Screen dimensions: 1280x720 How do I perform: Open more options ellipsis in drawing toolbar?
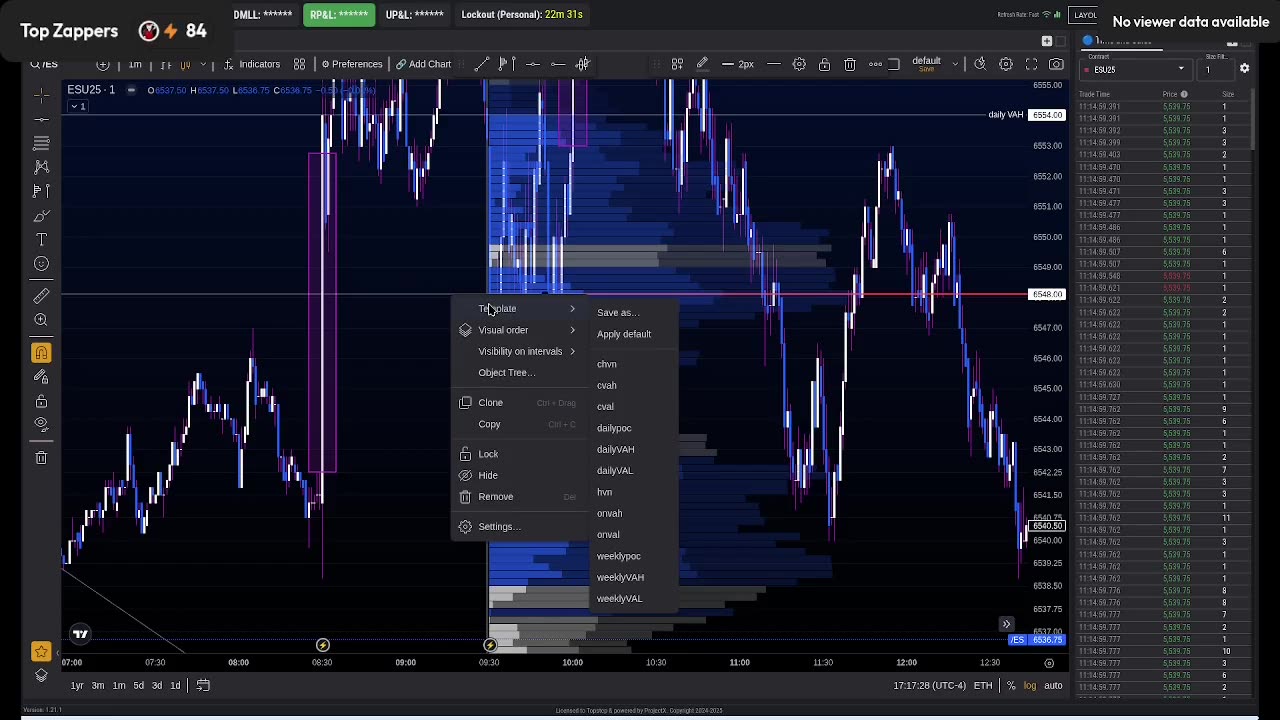coord(875,64)
